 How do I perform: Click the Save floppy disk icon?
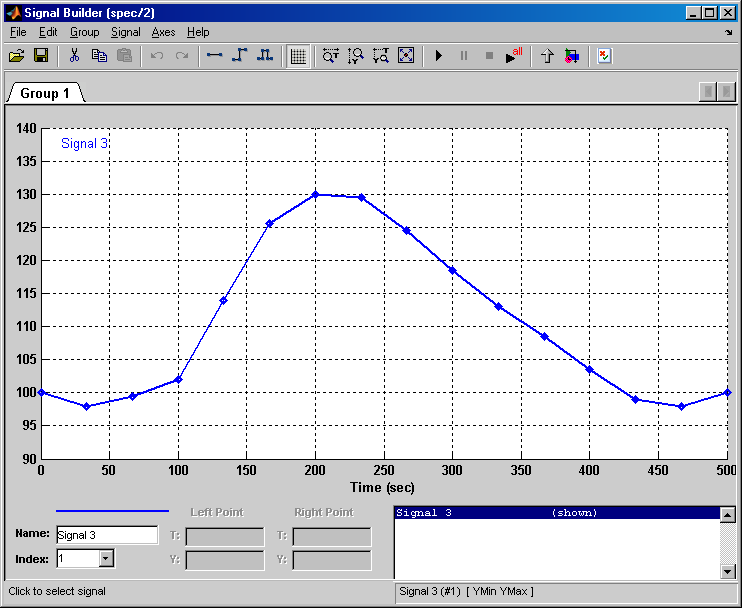(41, 56)
